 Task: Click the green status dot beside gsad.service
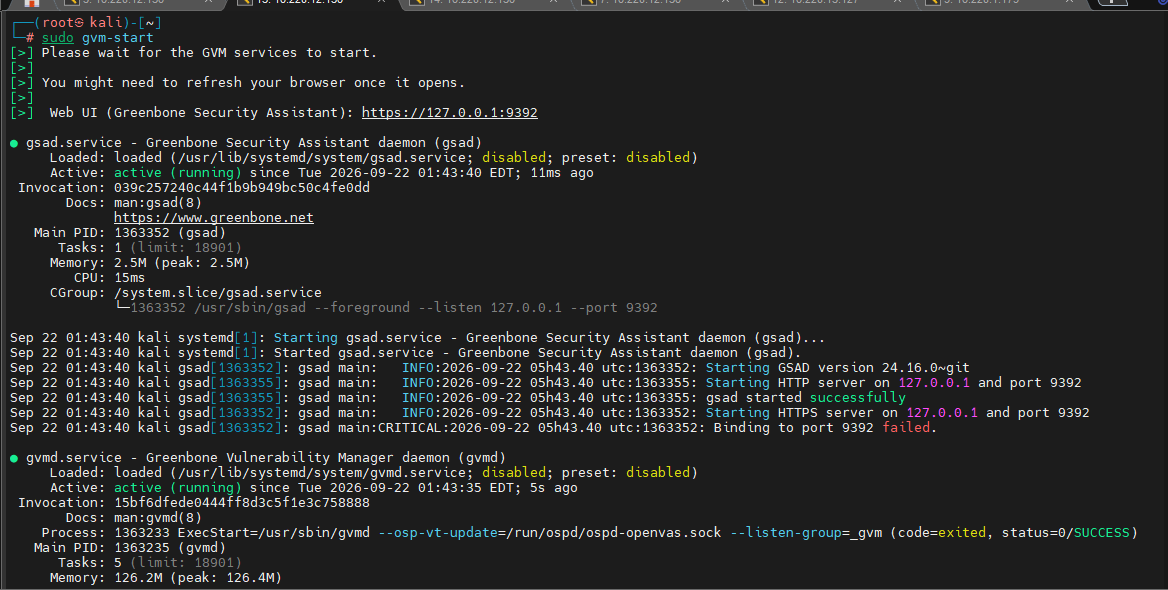14,143
